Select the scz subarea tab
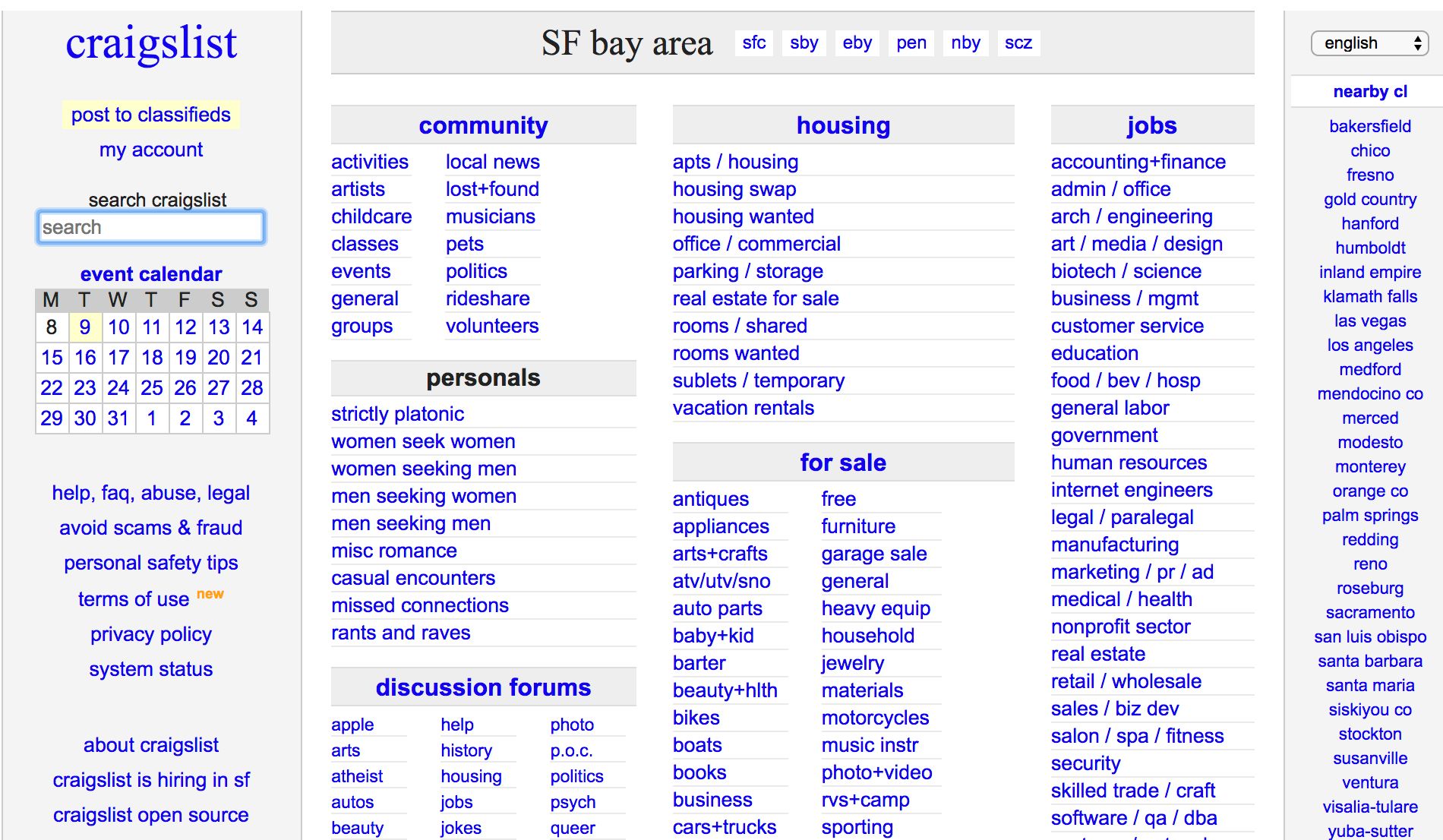 click(x=1018, y=43)
